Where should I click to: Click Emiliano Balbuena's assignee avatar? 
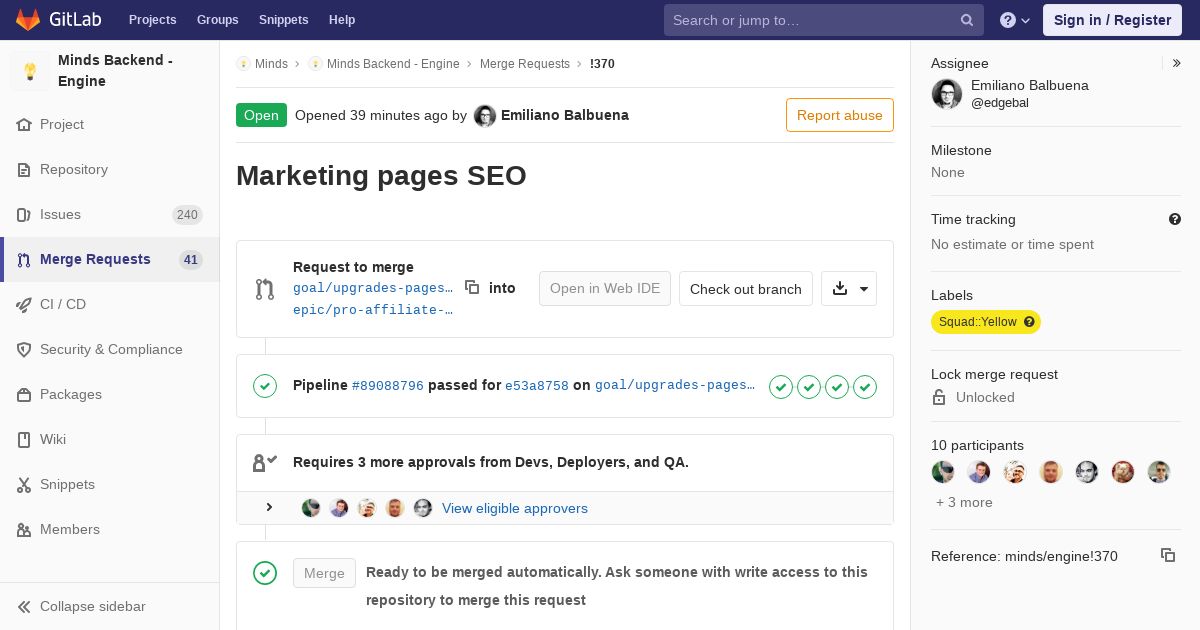point(947,94)
